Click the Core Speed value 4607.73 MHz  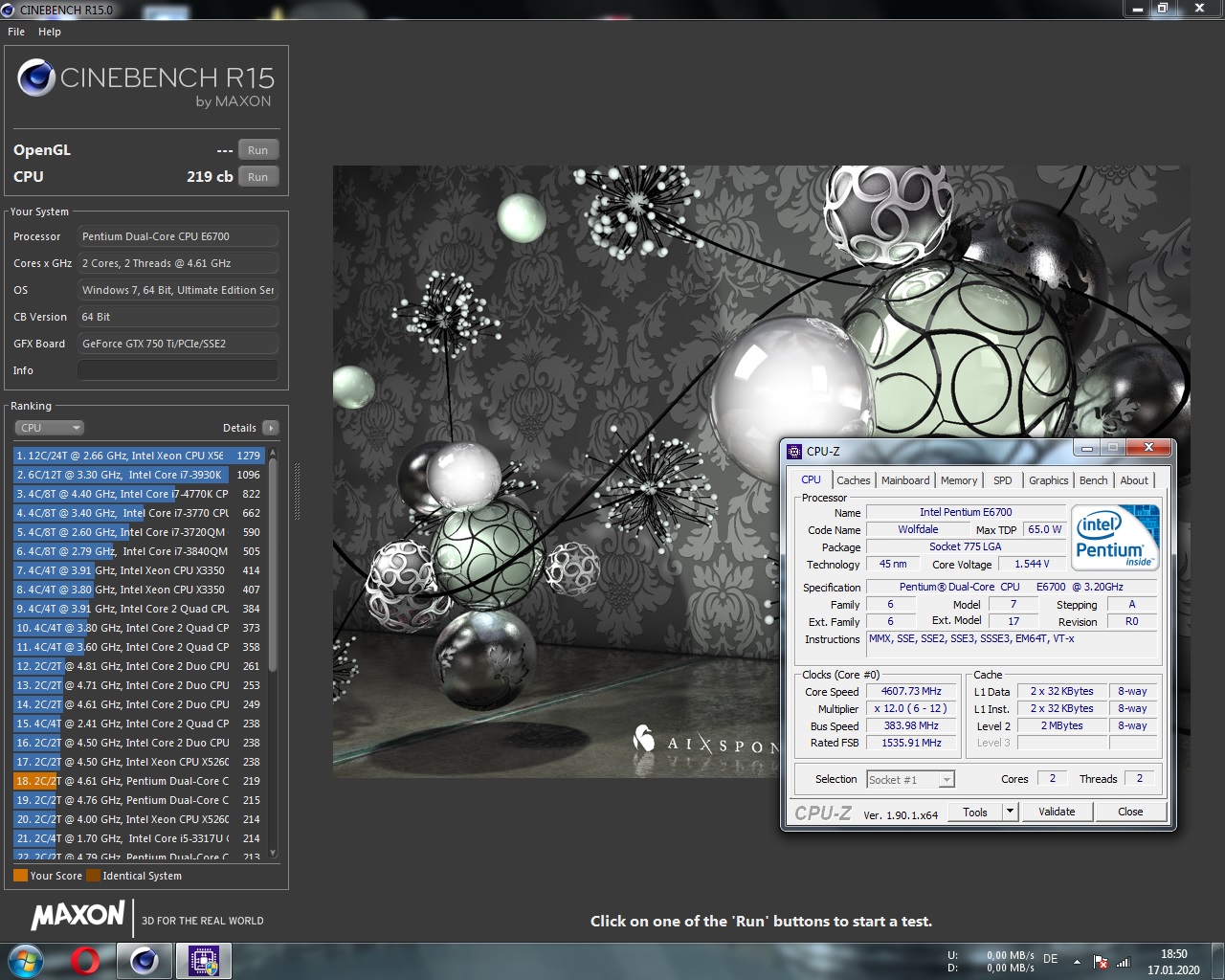[x=911, y=691]
